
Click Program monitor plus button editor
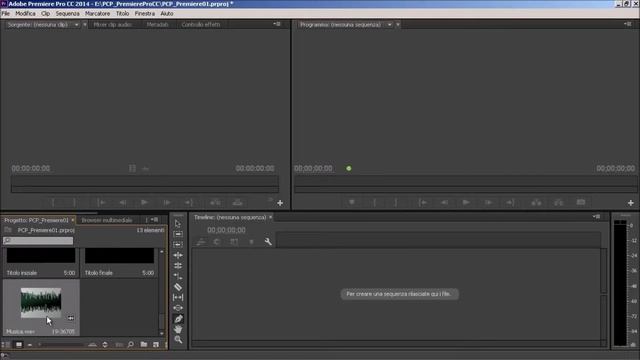click(631, 203)
